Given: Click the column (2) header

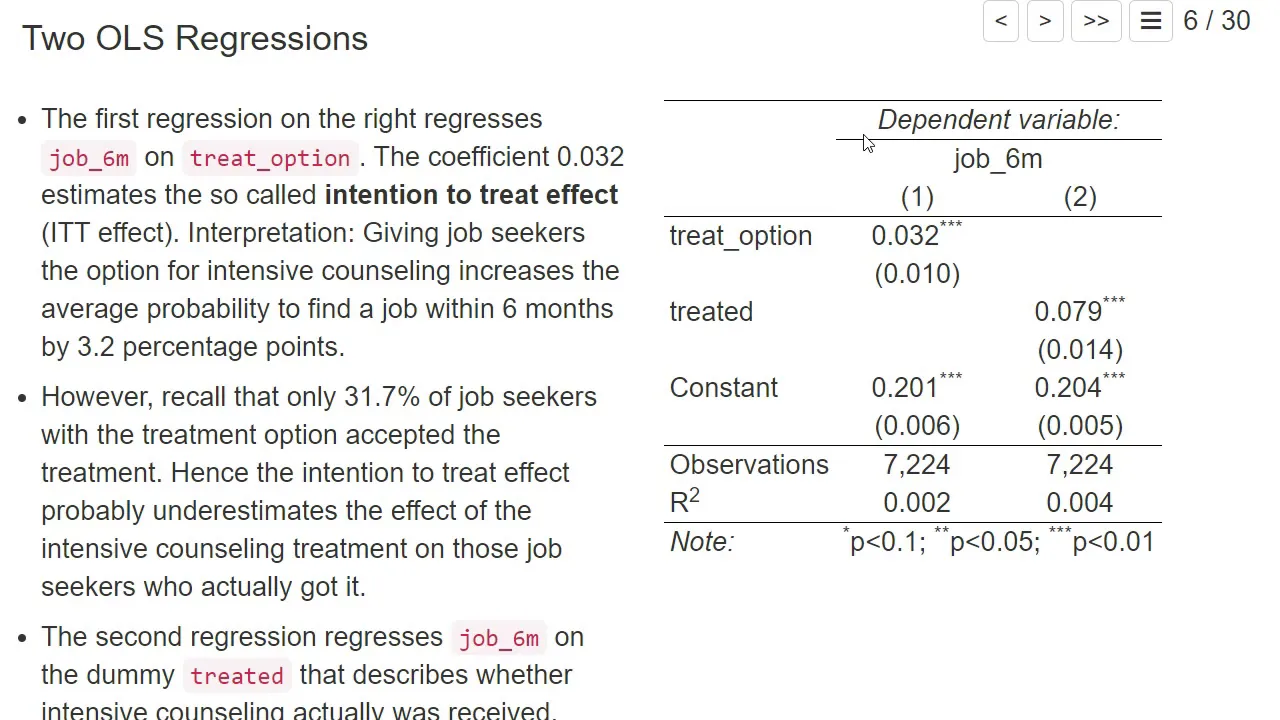Looking at the screenshot, I should (x=1080, y=198).
